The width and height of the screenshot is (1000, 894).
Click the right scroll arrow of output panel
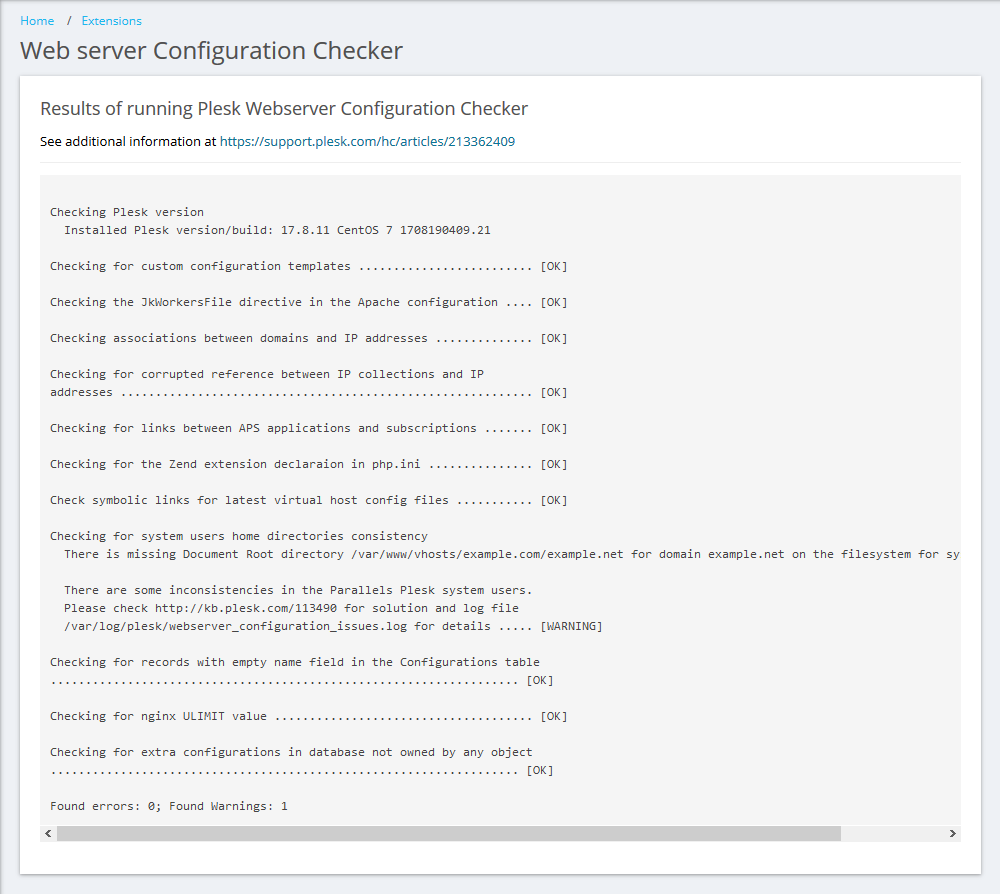tap(952, 833)
